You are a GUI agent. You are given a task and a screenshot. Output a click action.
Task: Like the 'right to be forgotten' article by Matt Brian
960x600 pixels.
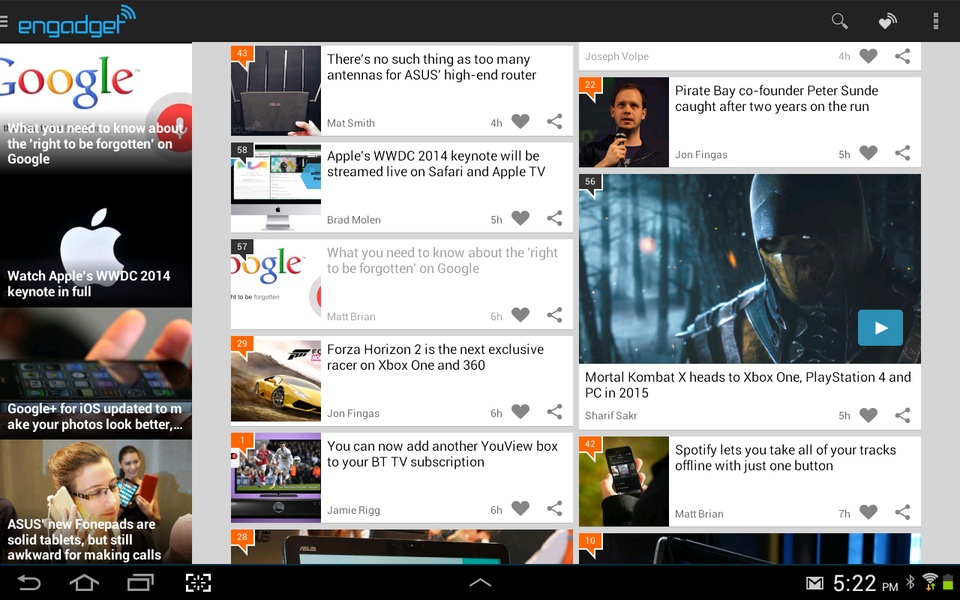tap(520, 315)
